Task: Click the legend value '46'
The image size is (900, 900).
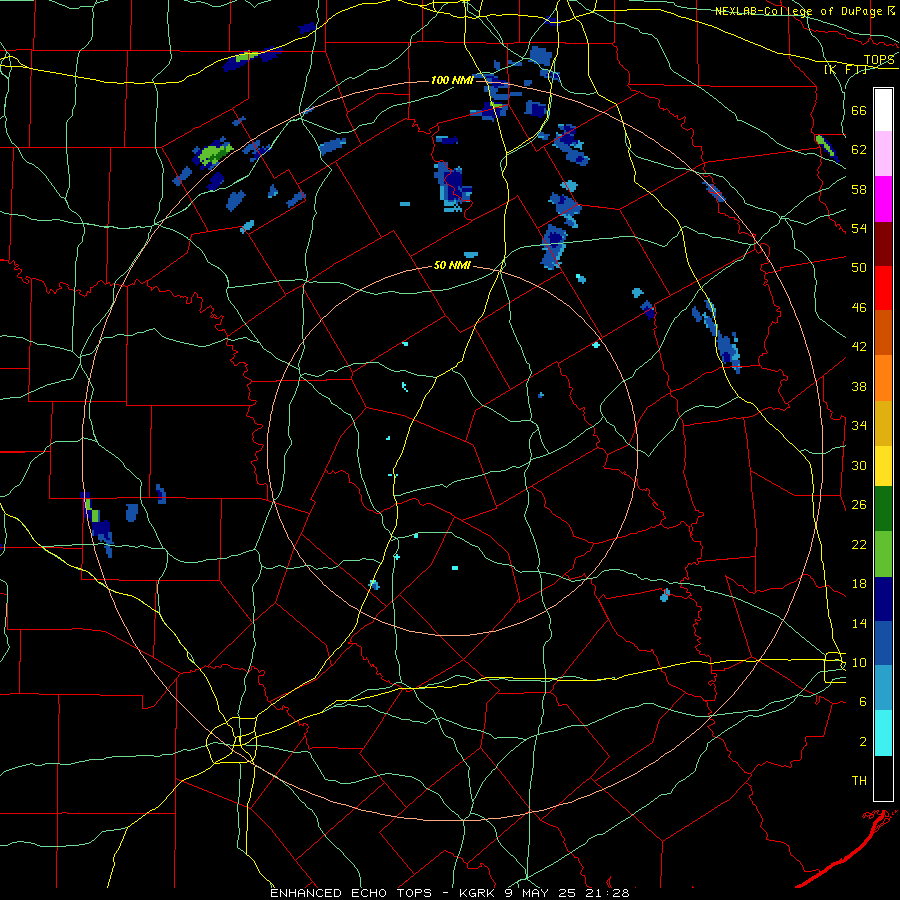Action: pyautogui.click(x=859, y=308)
